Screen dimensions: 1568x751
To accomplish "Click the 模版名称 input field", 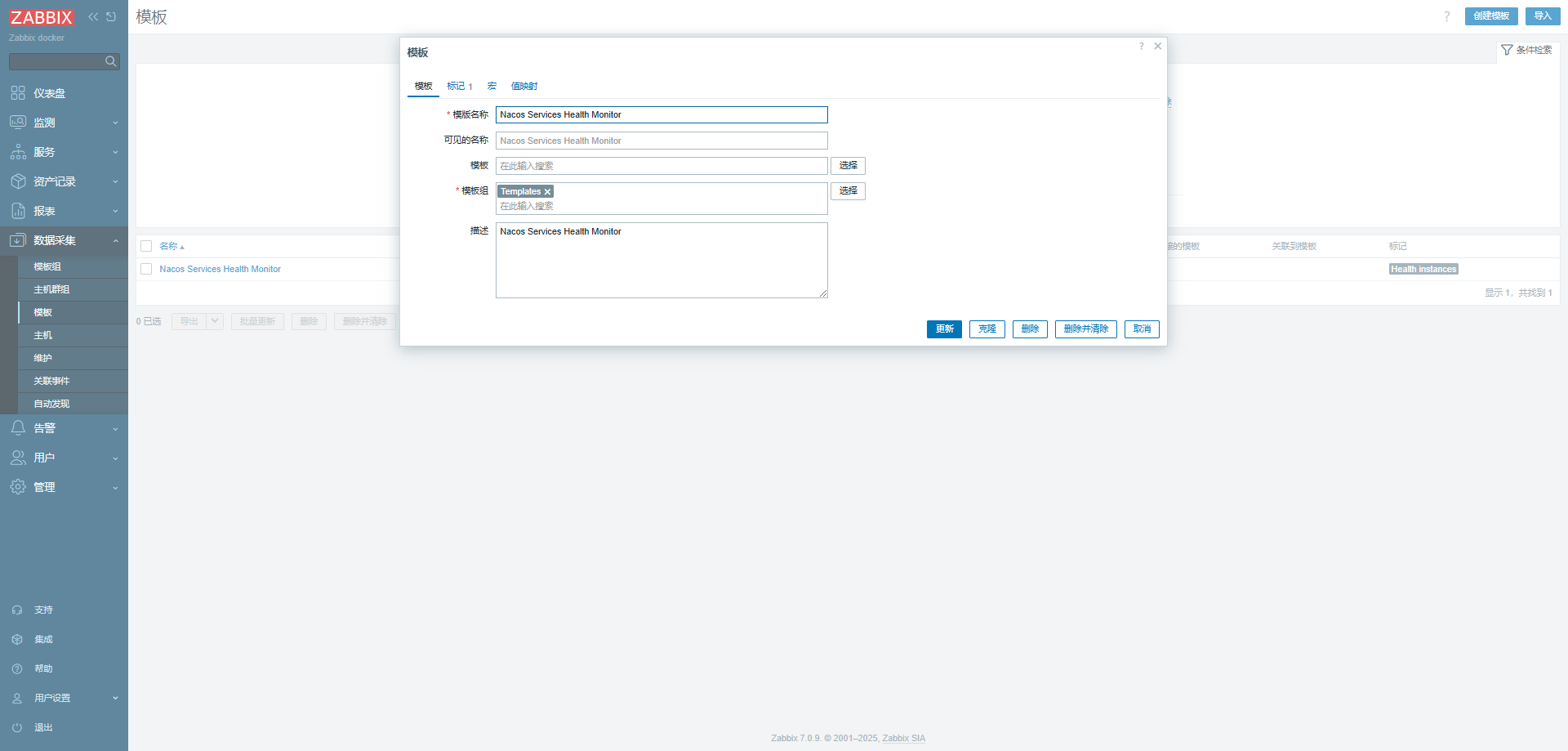I will [661, 115].
